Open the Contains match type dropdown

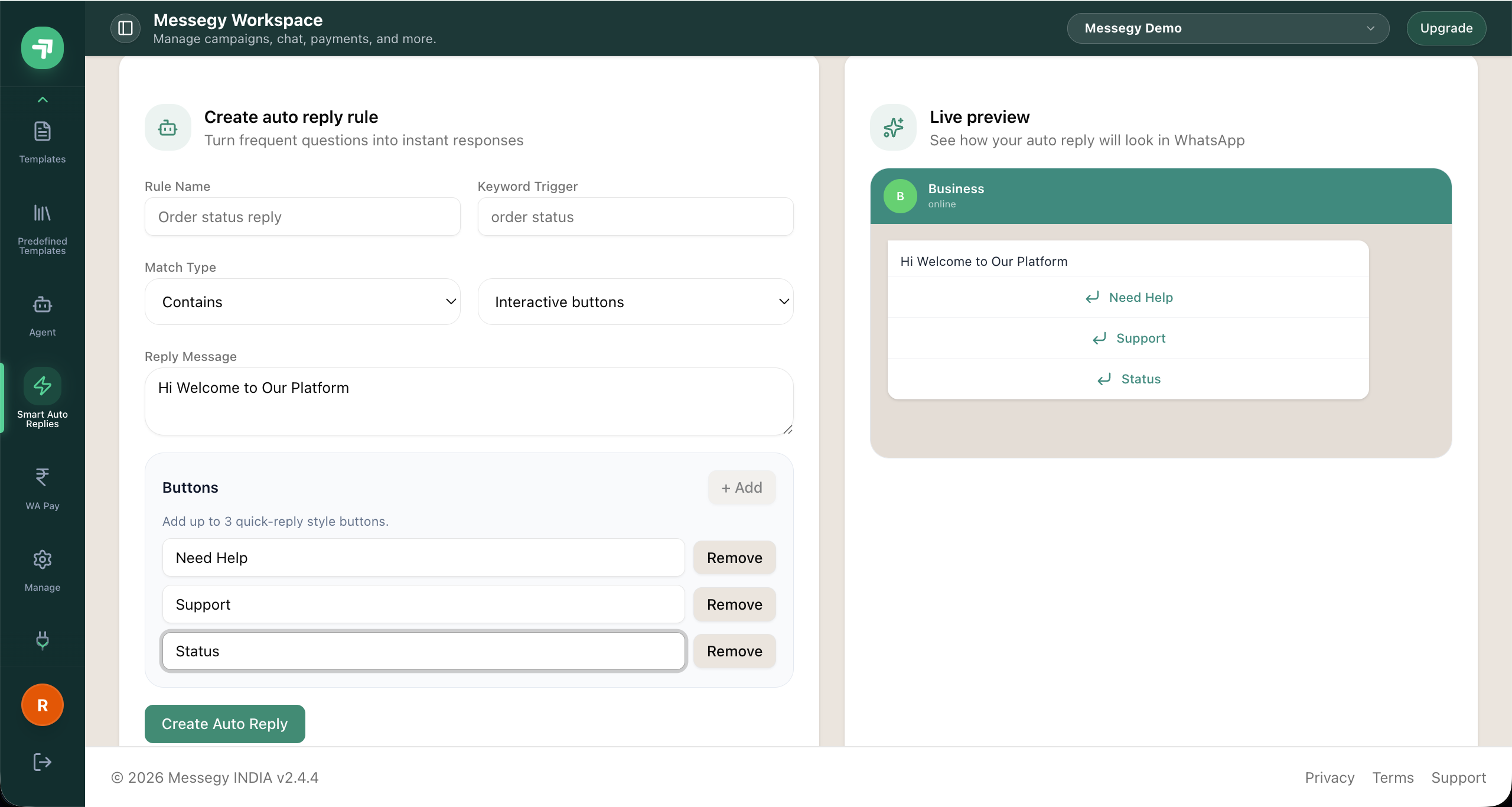click(302, 302)
